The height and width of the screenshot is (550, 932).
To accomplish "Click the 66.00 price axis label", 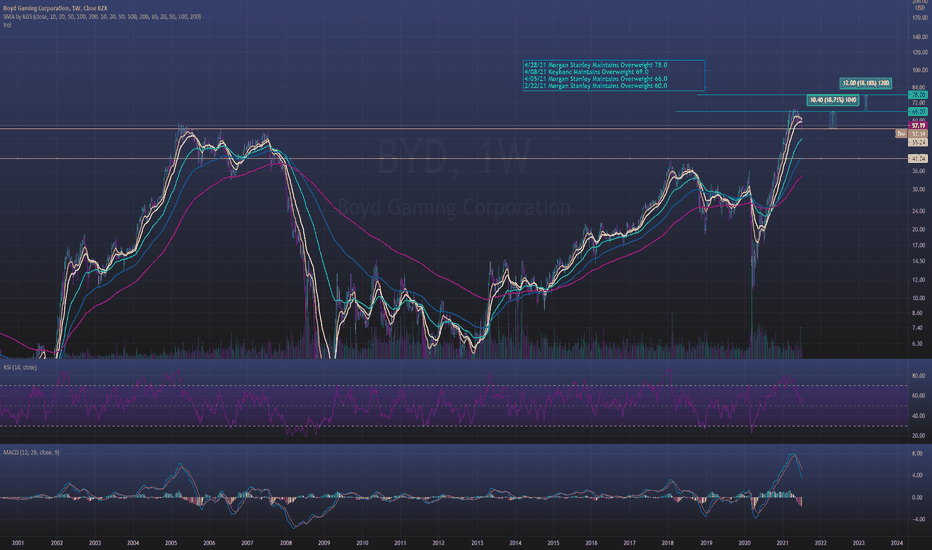I will 918,112.
